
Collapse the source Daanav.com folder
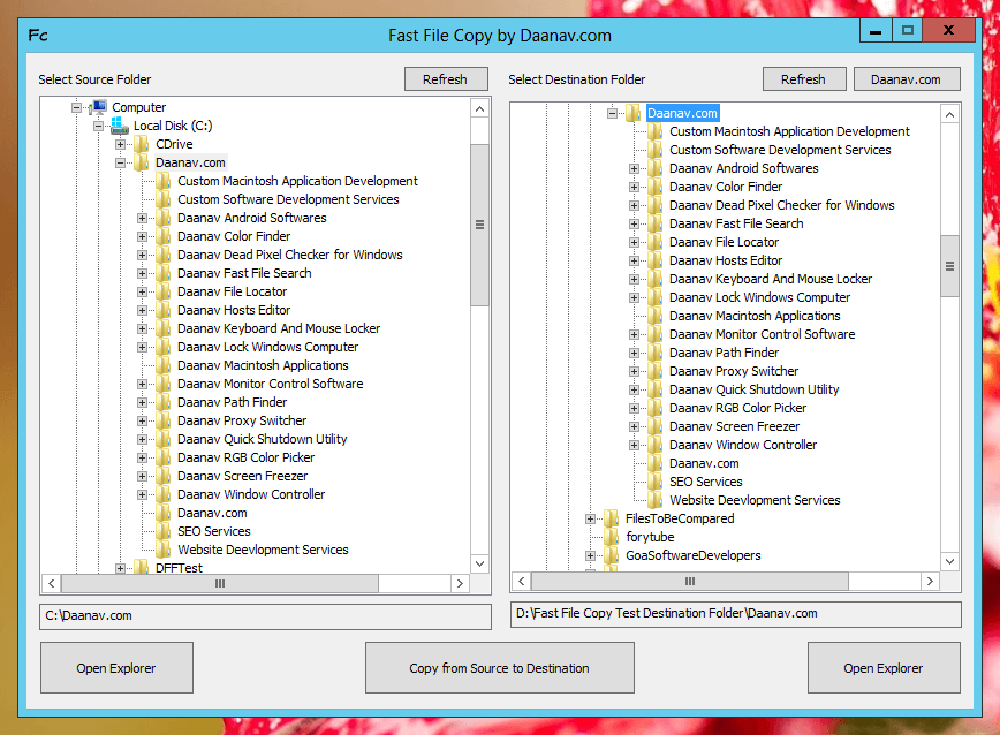(120, 163)
